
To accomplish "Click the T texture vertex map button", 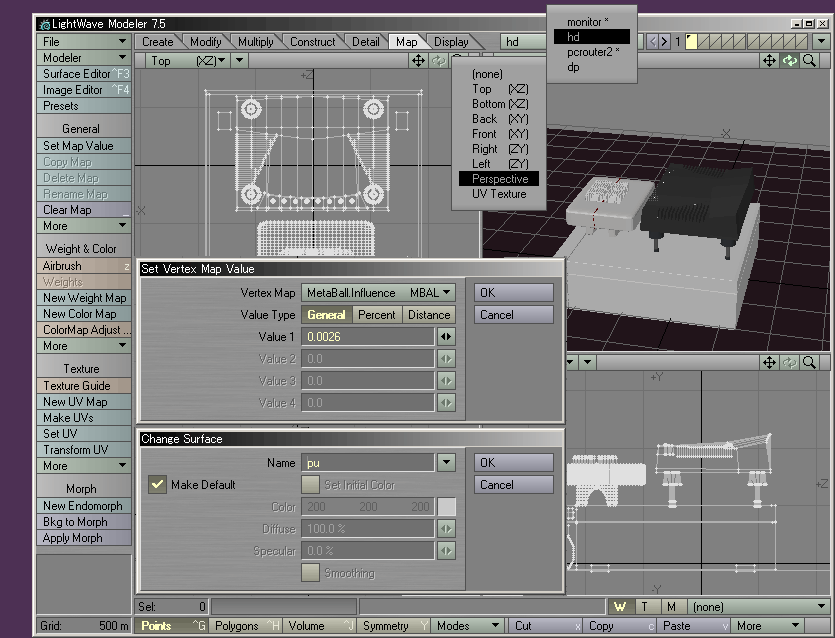I will (x=645, y=606).
